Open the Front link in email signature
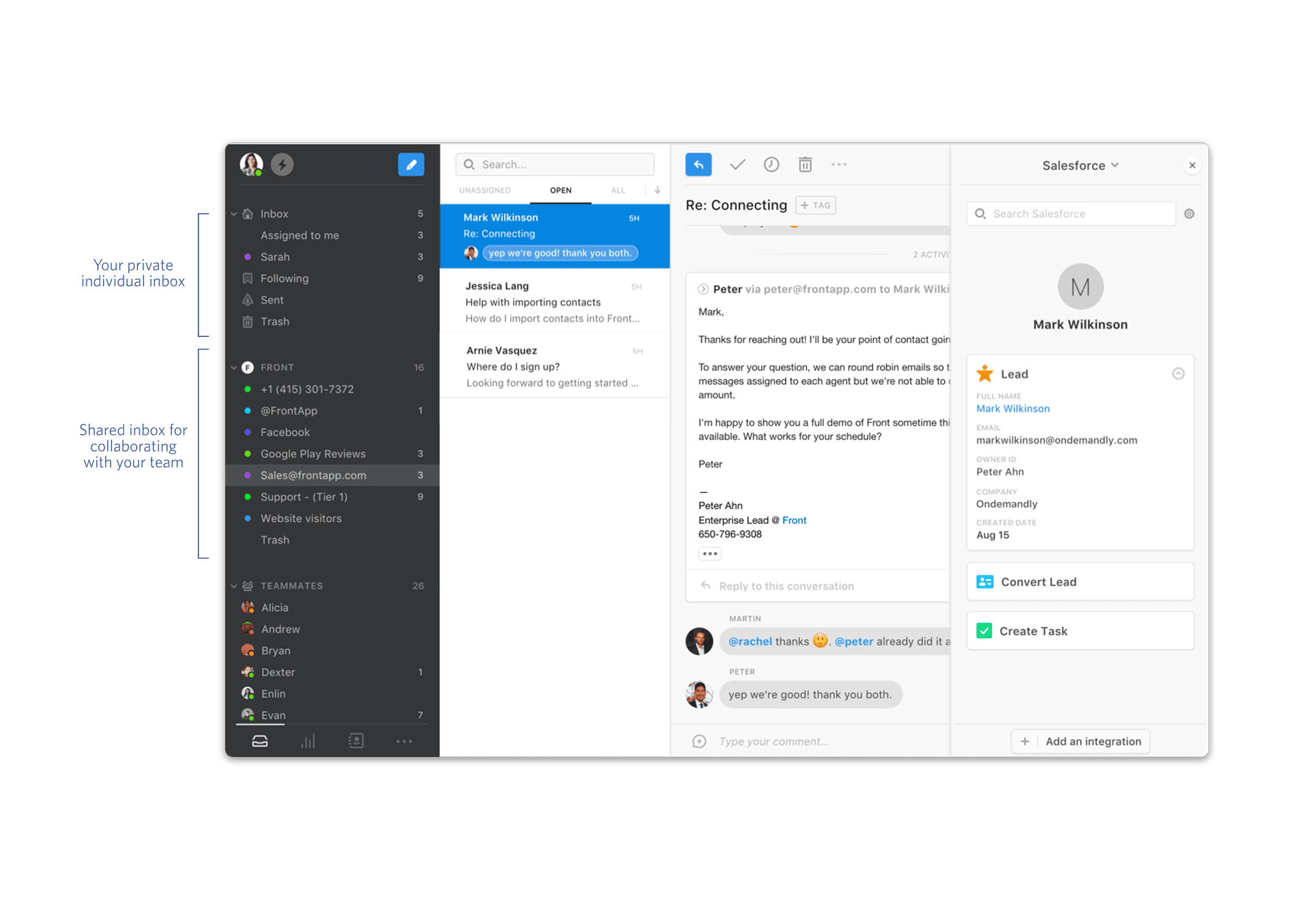This screenshot has width=1294, height=924. 794,520
